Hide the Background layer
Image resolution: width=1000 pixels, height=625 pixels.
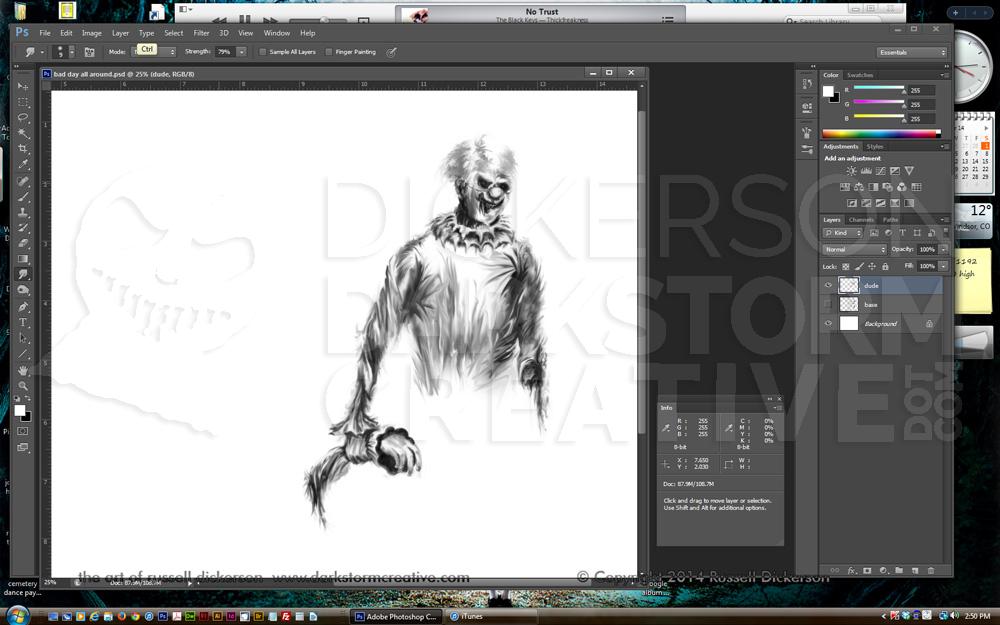pos(828,323)
